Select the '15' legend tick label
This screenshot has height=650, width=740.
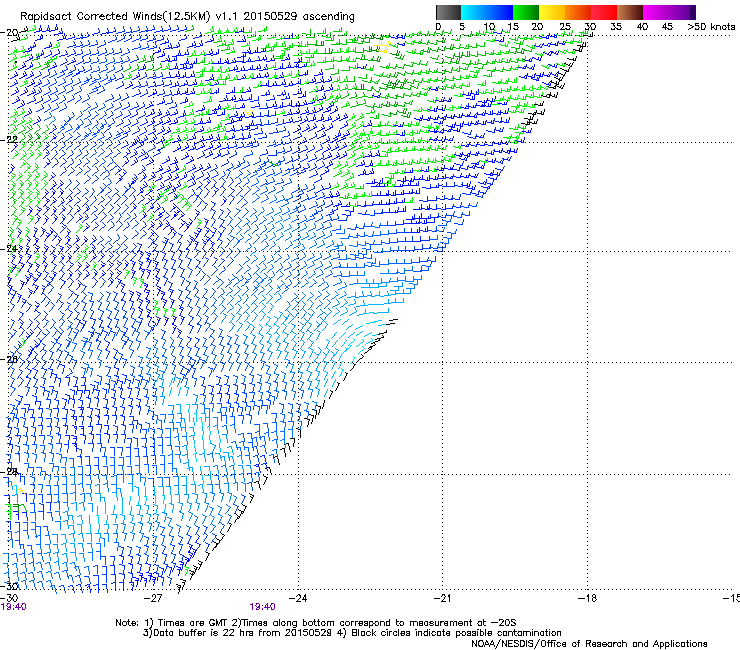(513, 27)
